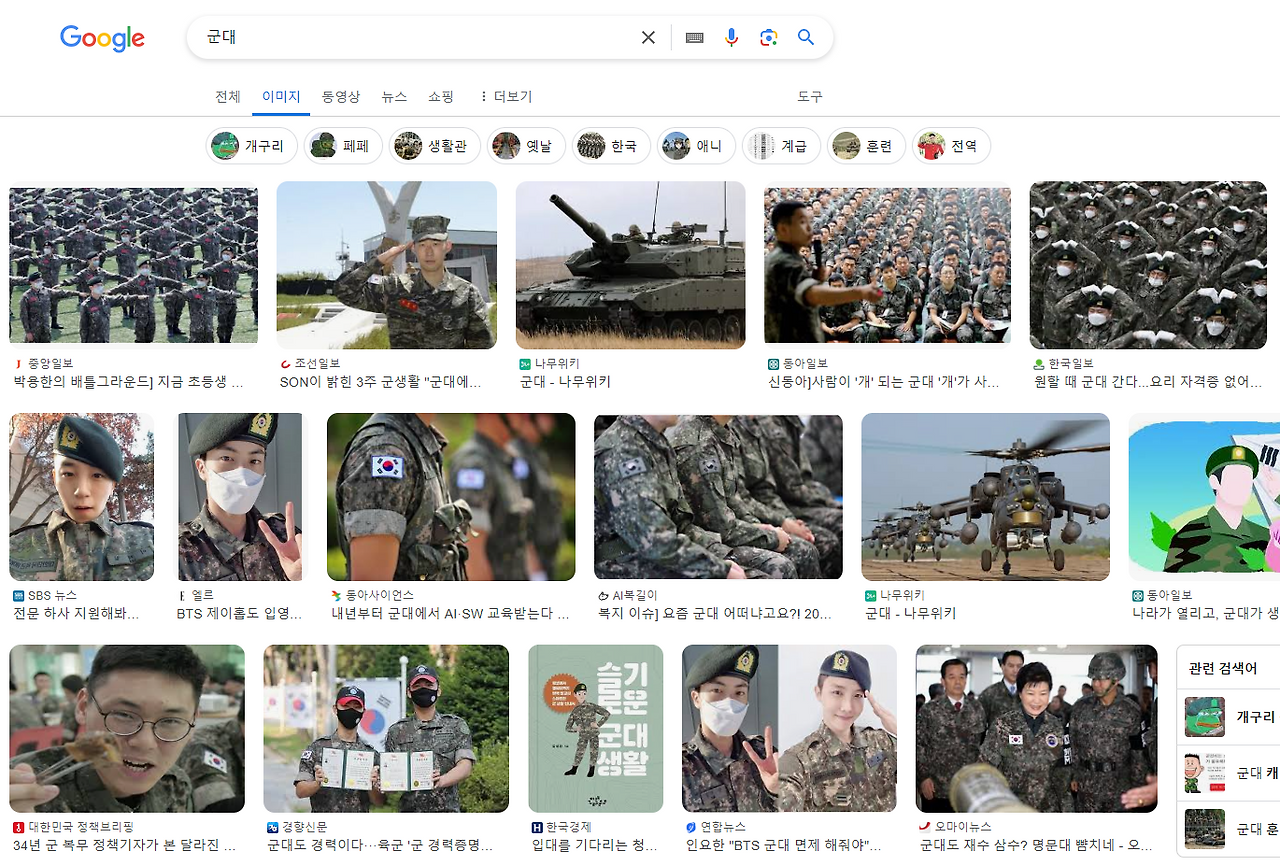
Task: Open the BTS 제이홉 입영 thumbnail
Action: click(x=239, y=497)
